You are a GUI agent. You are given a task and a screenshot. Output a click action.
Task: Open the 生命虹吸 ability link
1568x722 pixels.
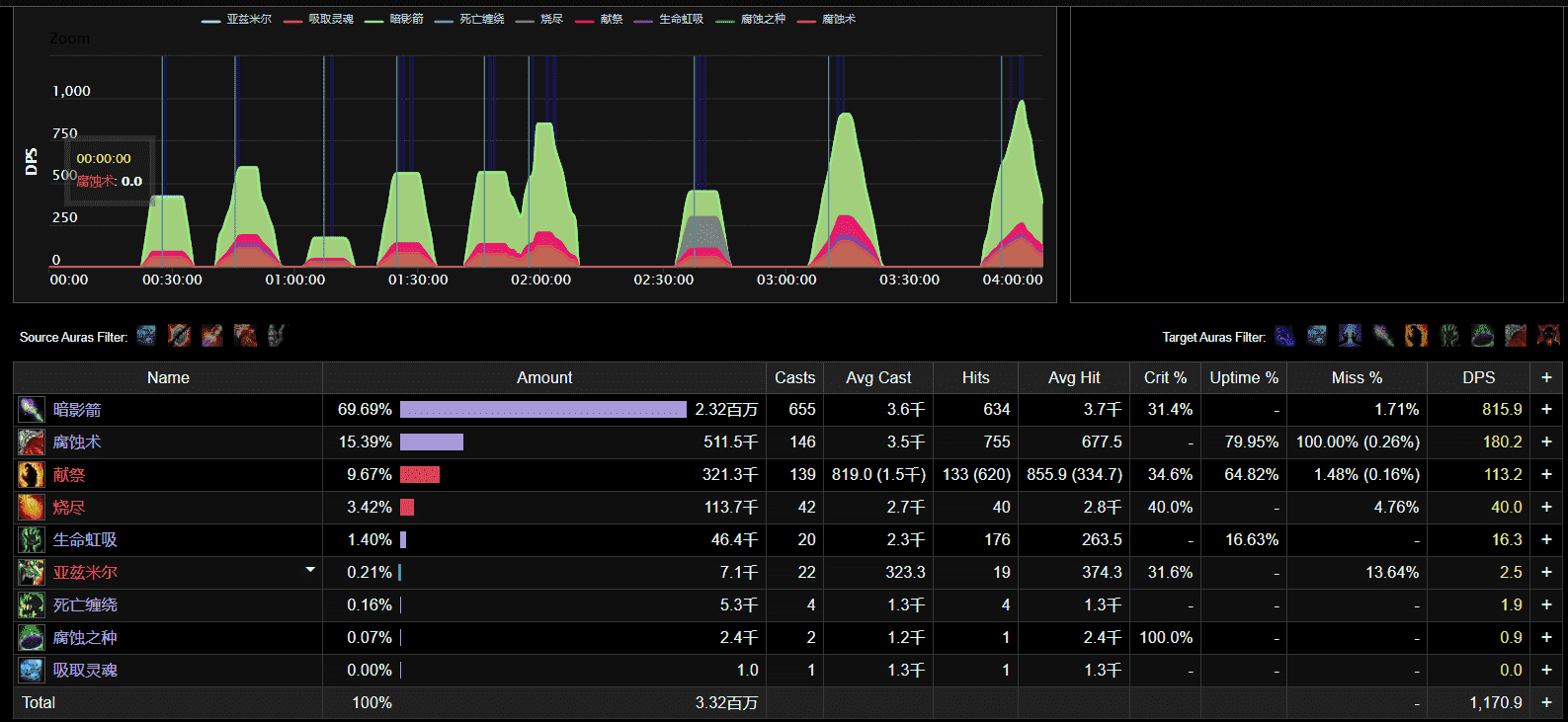85,540
